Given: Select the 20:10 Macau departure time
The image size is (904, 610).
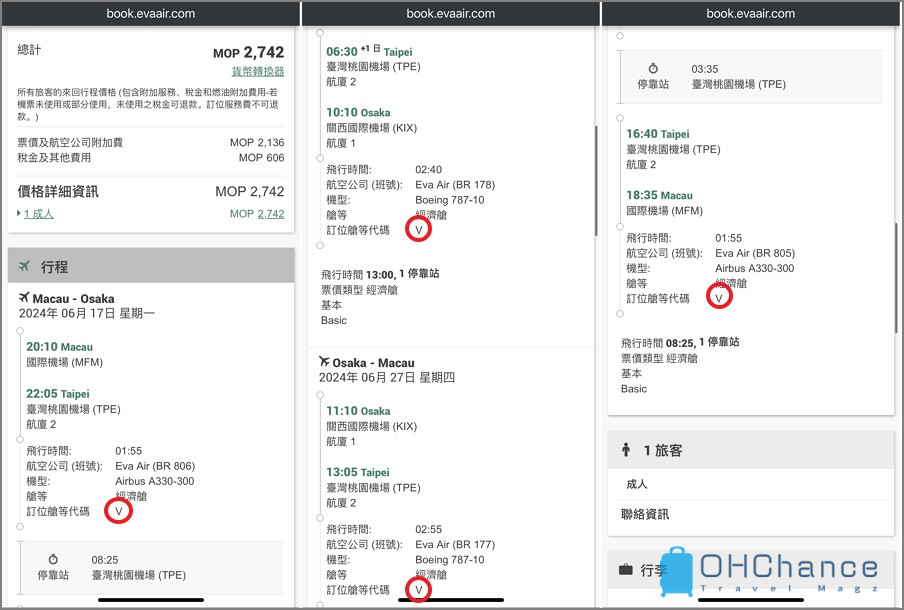Looking at the screenshot, I should (x=59, y=347).
